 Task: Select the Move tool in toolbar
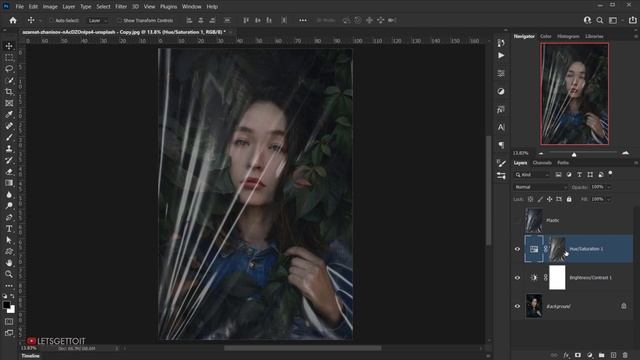coord(9,46)
